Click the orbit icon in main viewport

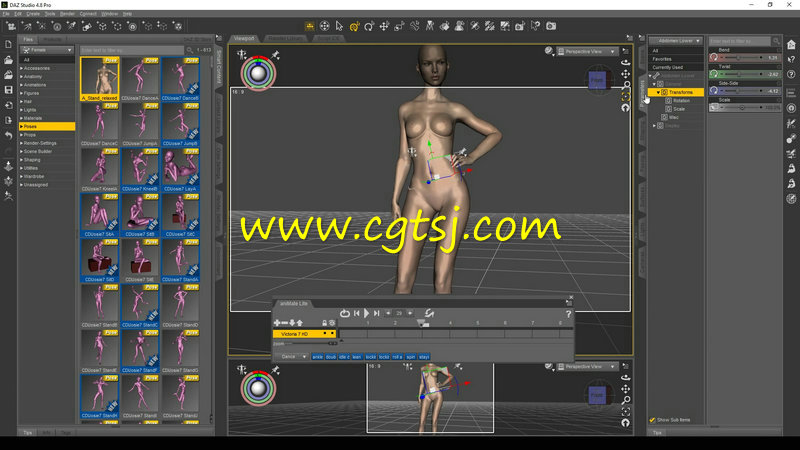click(x=626, y=62)
